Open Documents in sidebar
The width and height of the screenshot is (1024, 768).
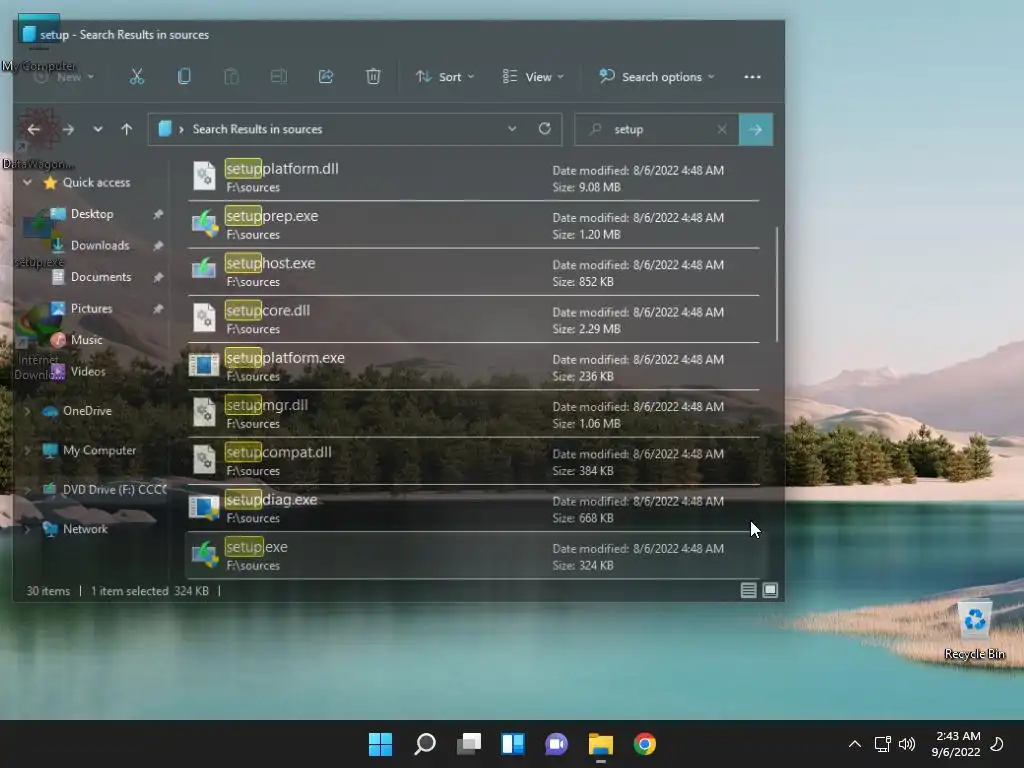101,277
